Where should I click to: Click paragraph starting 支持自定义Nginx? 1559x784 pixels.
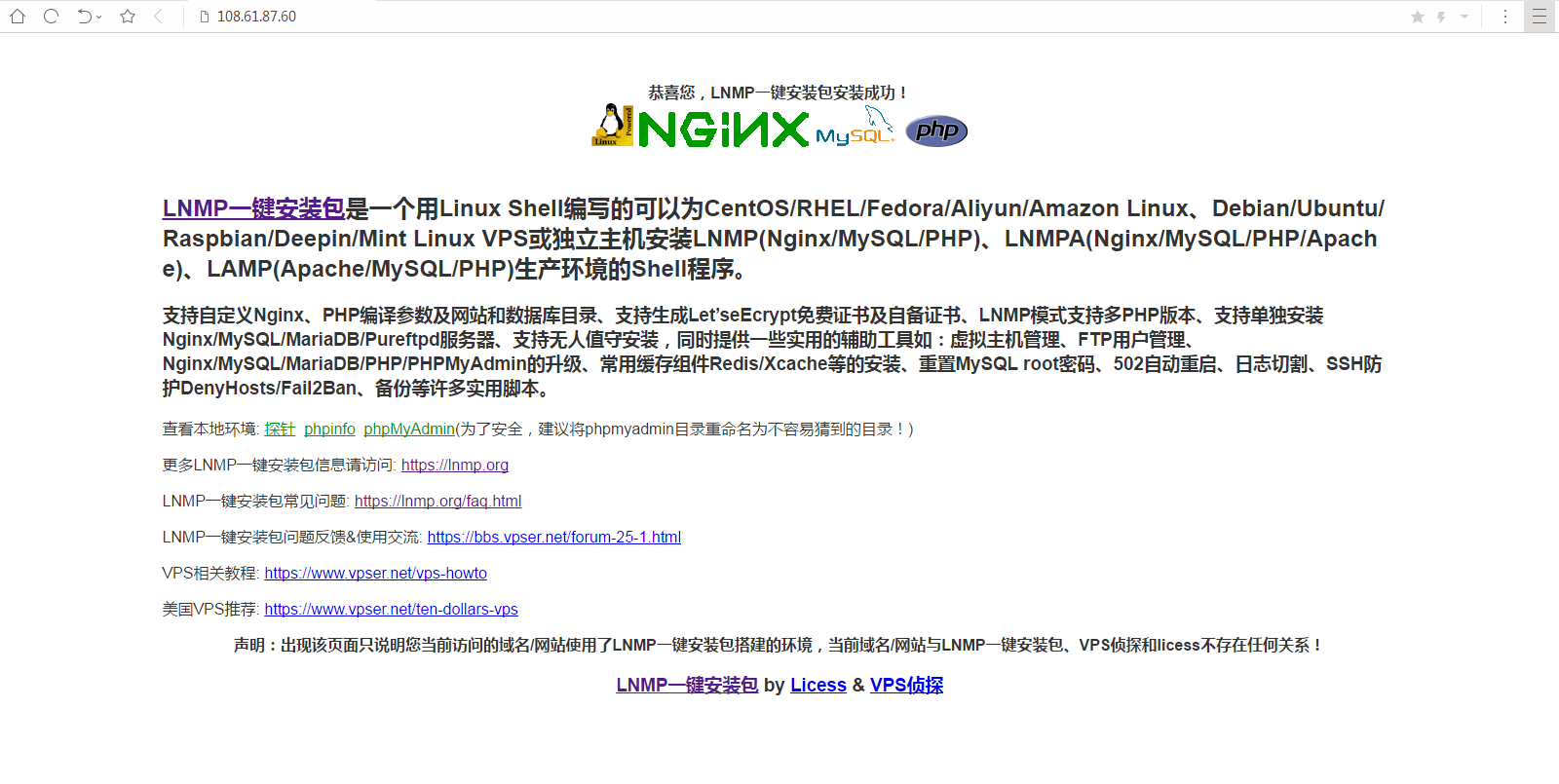[773, 352]
